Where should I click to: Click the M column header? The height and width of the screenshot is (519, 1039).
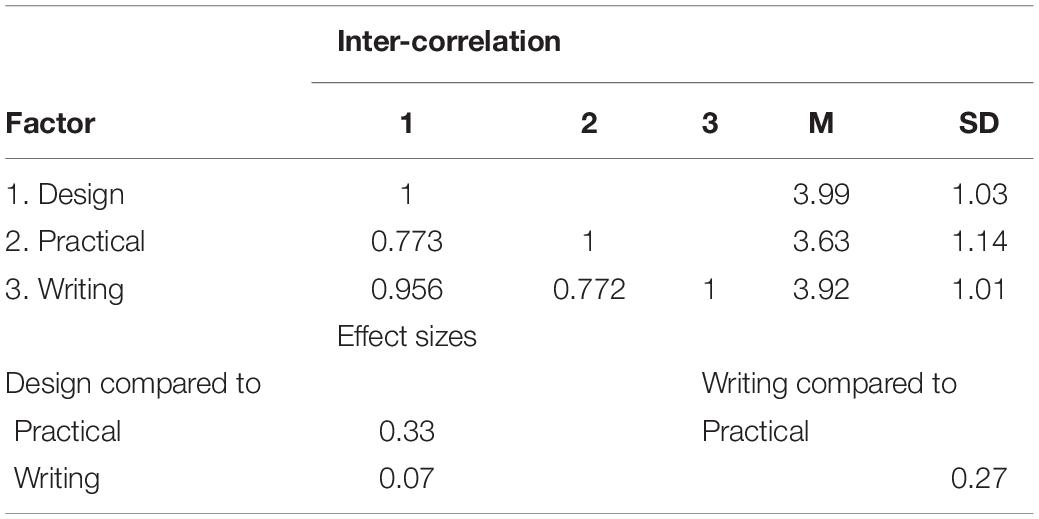821,124
